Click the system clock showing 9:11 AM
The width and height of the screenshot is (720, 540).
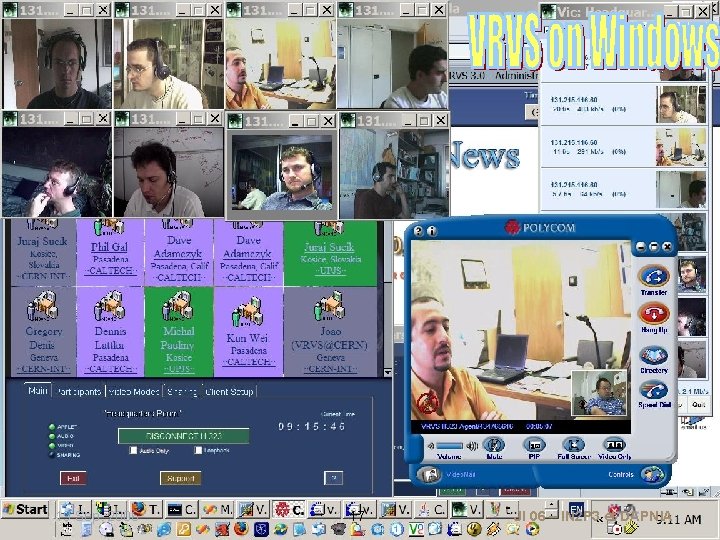coord(679,519)
